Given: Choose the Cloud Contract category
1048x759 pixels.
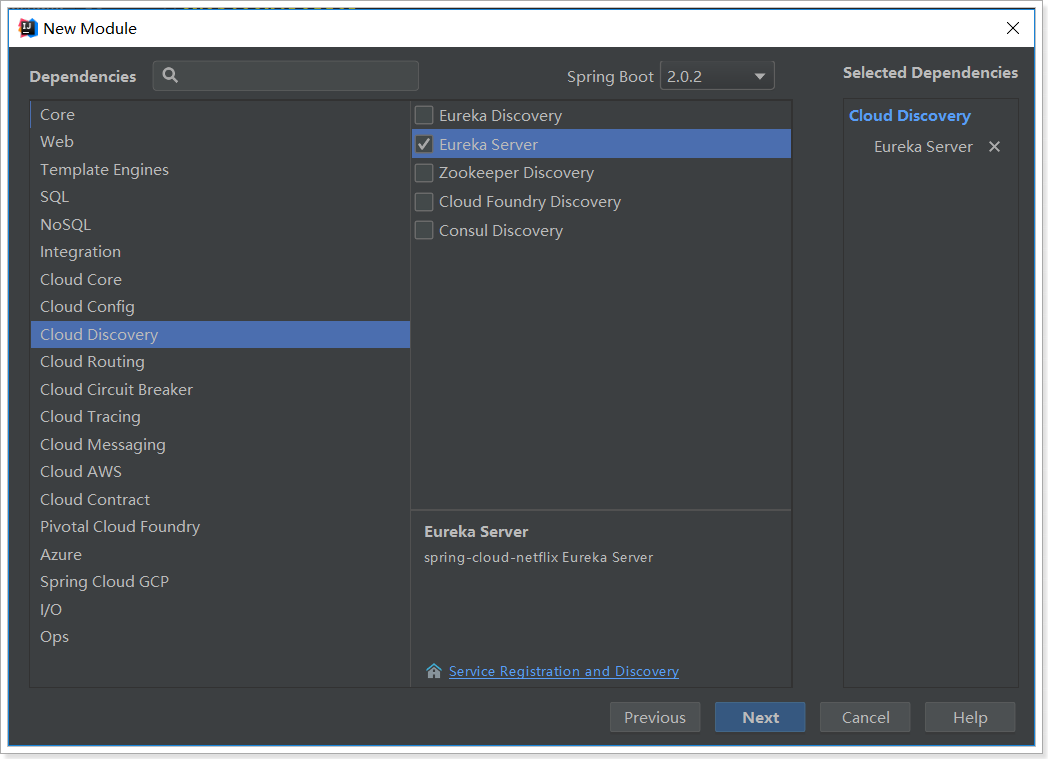Looking at the screenshot, I should [x=220, y=499].
